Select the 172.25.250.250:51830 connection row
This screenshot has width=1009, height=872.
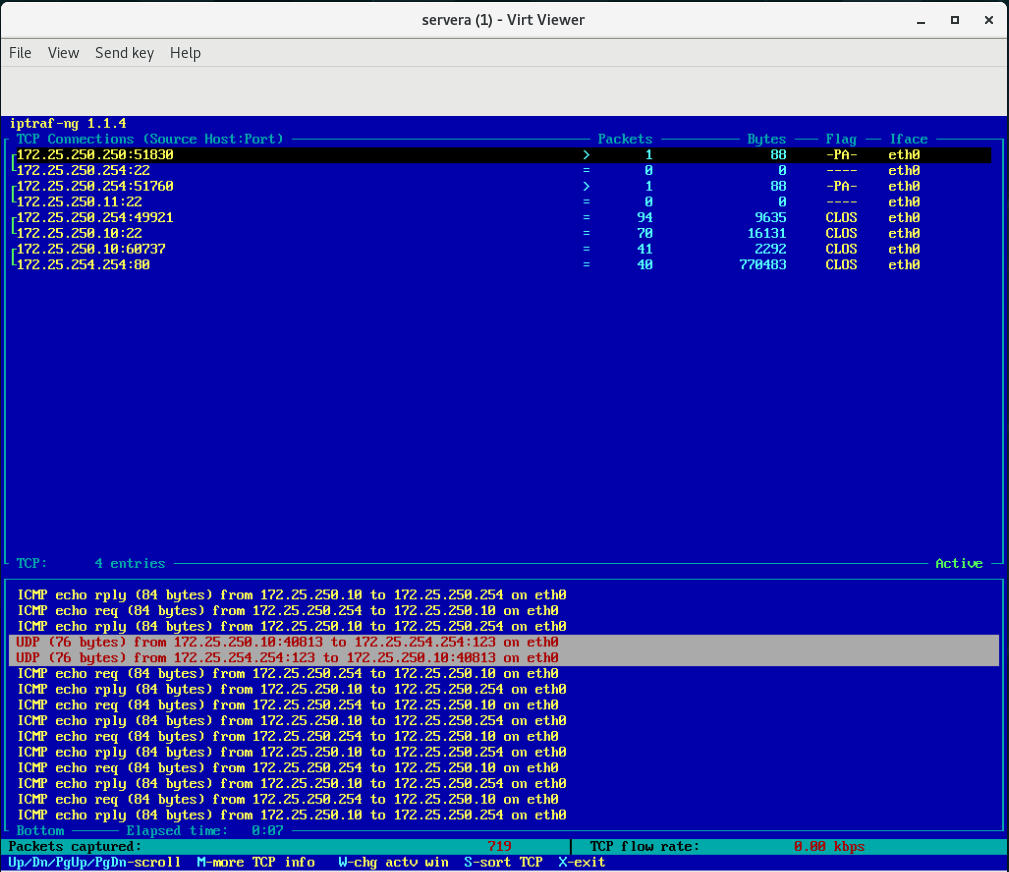[503, 155]
